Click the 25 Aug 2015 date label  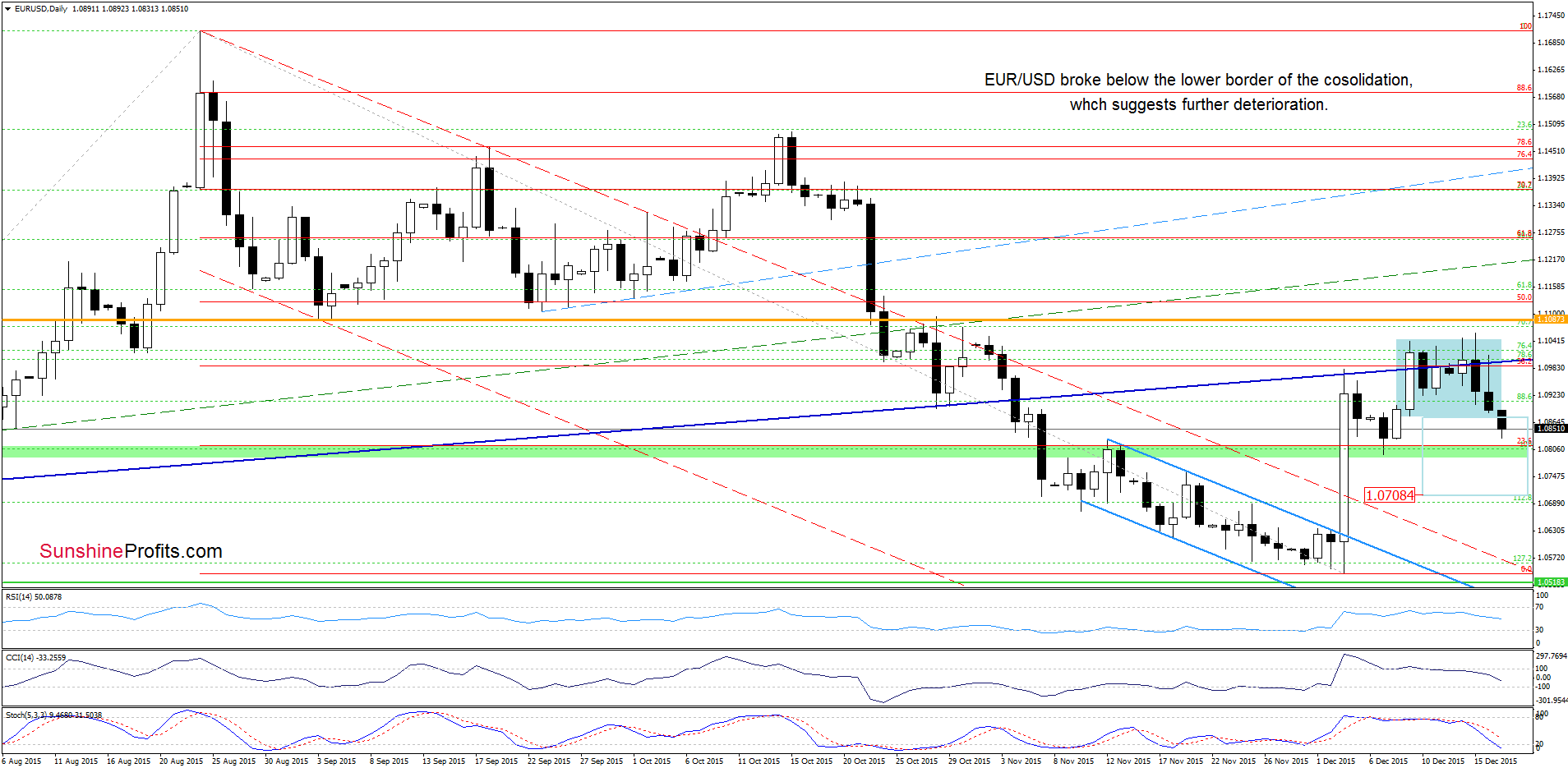tap(233, 761)
